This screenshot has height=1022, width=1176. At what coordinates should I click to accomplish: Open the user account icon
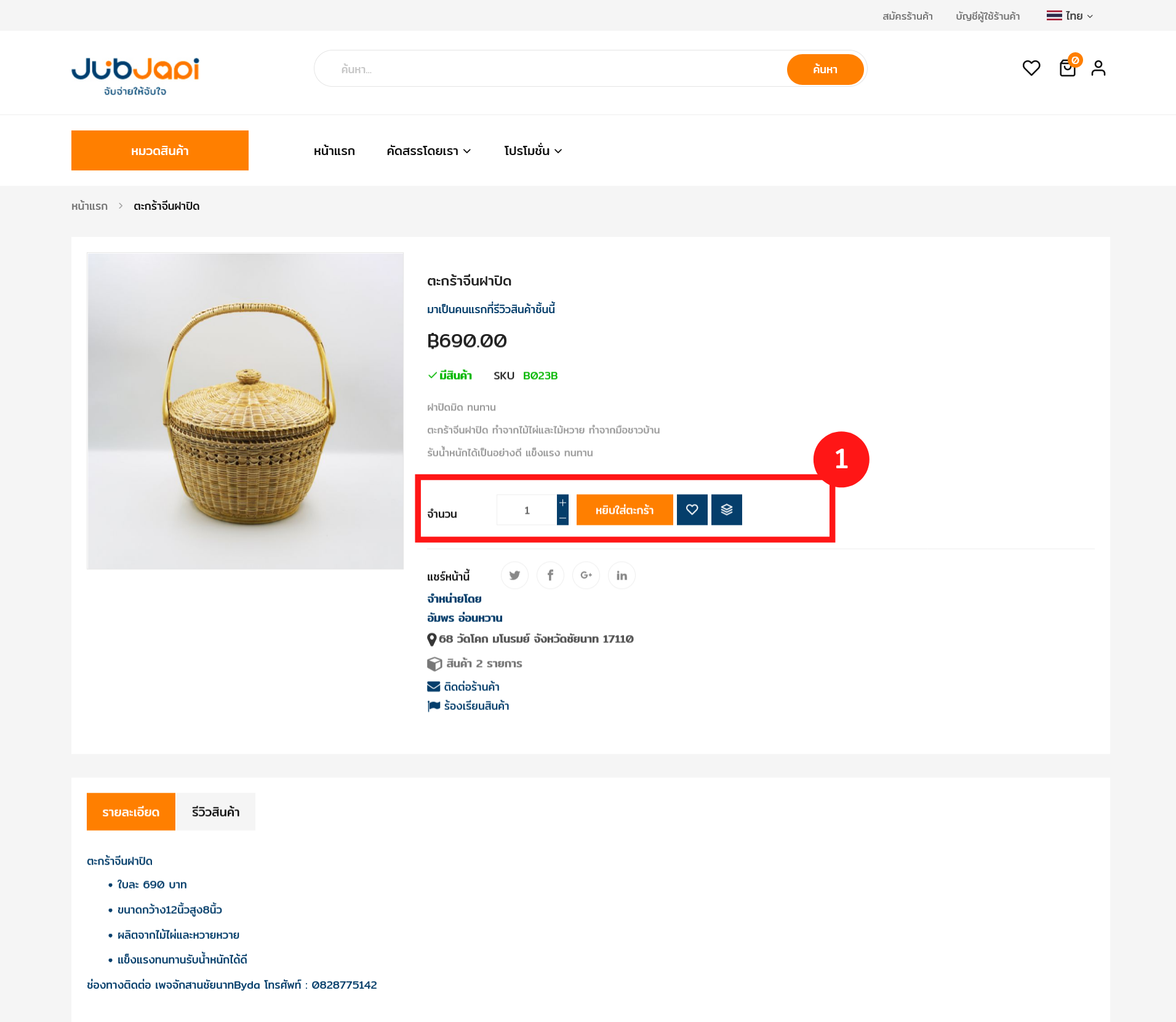click(x=1098, y=68)
